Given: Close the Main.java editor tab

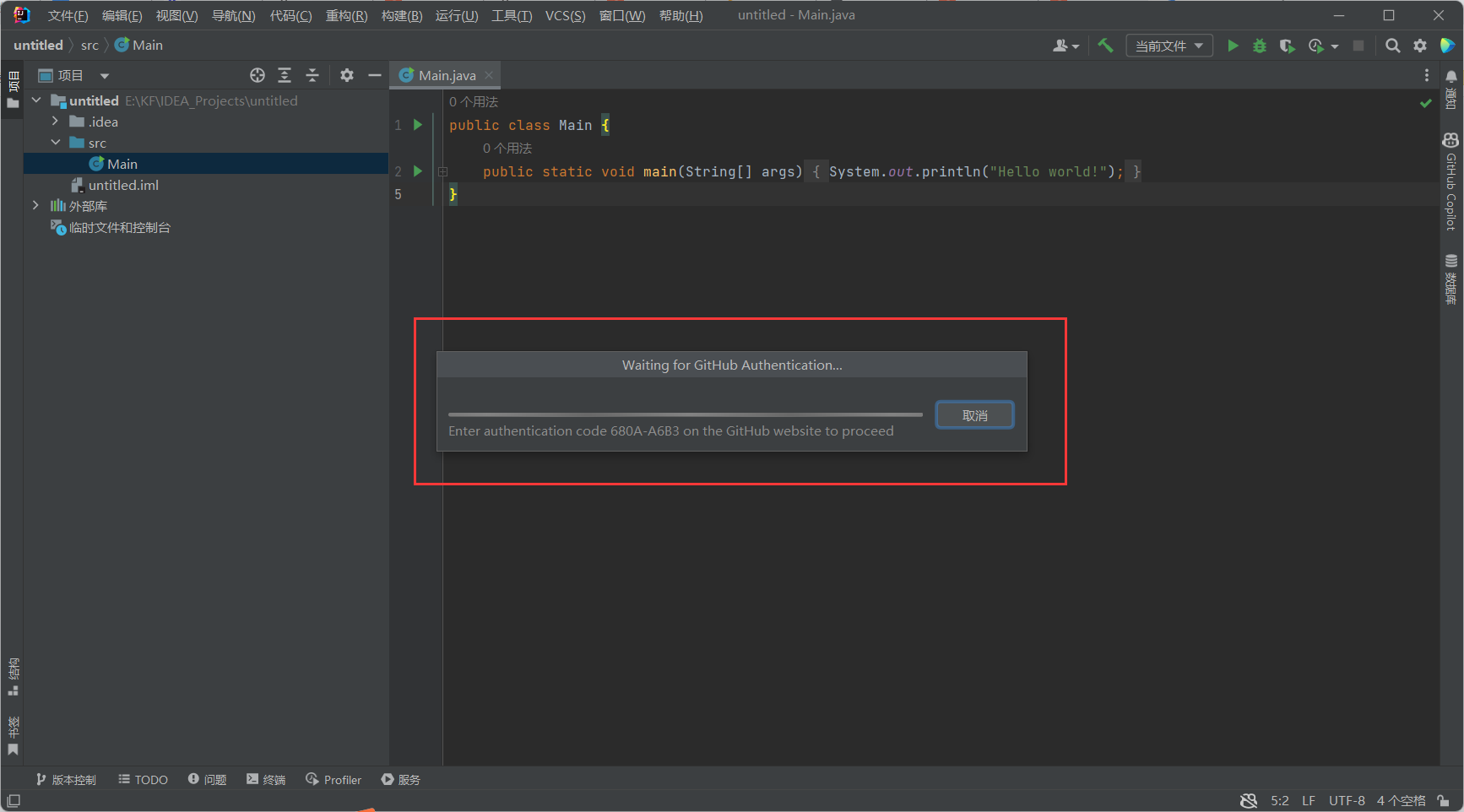Looking at the screenshot, I should (489, 75).
